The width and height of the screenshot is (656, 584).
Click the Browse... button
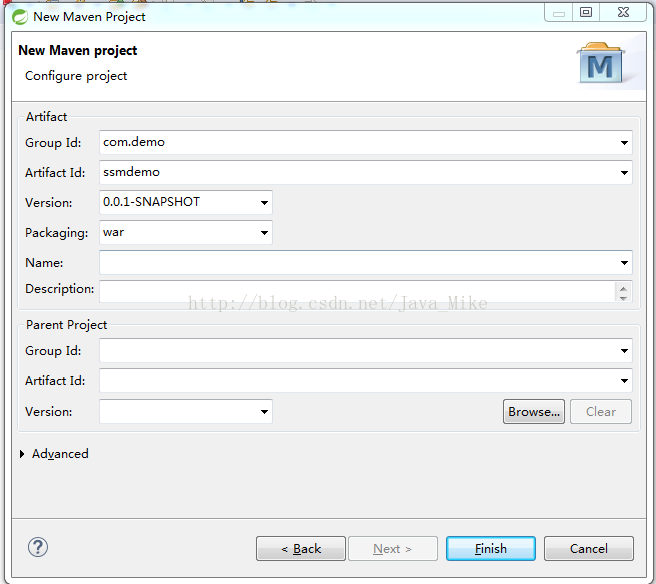click(x=534, y=412)
